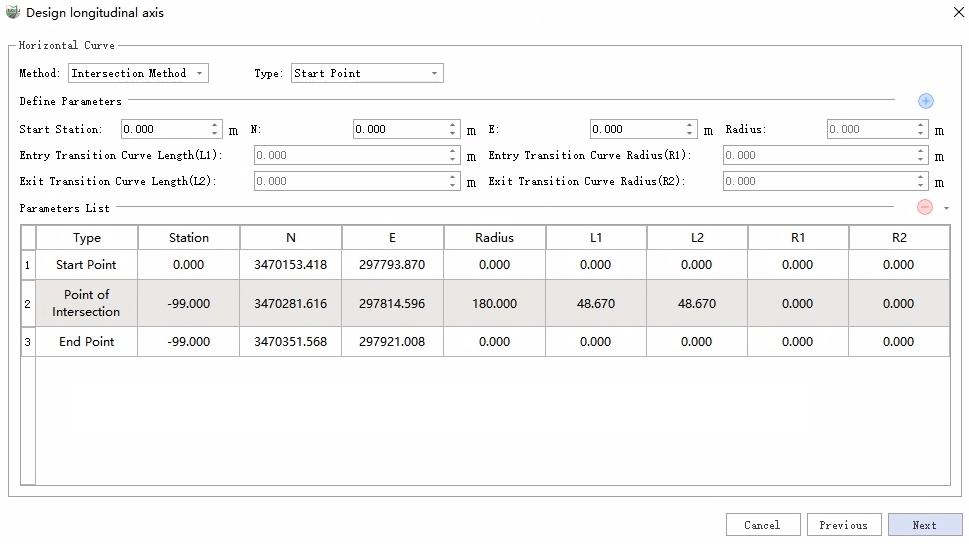The image size is (969, 544).
Task: Click the Station column header
Action: tap(189, 238)
